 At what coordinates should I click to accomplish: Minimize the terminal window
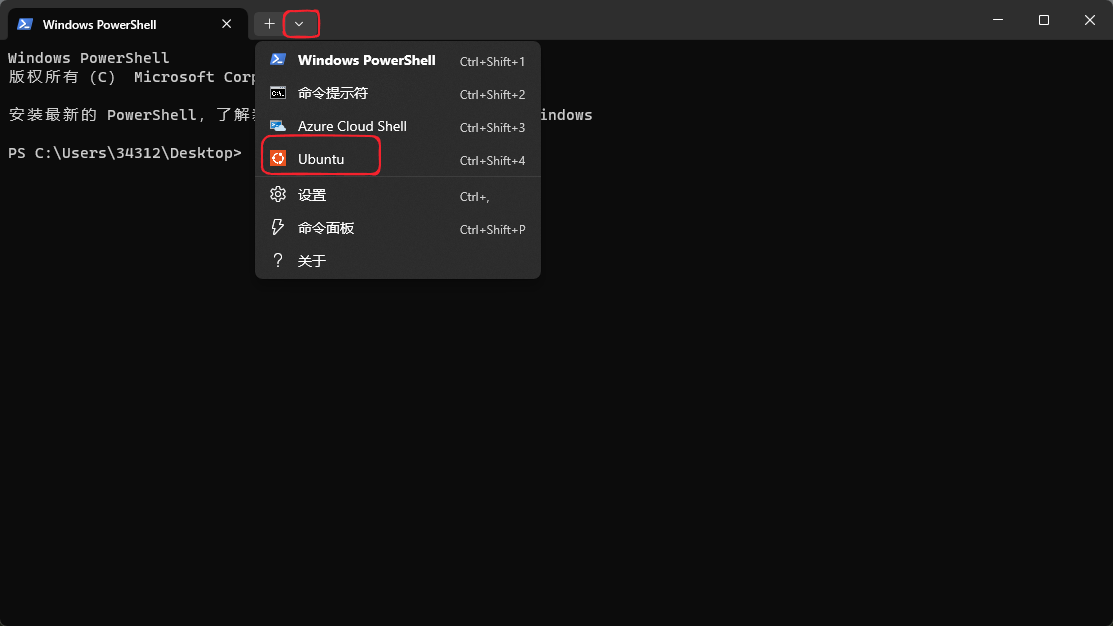click(997, 20)
